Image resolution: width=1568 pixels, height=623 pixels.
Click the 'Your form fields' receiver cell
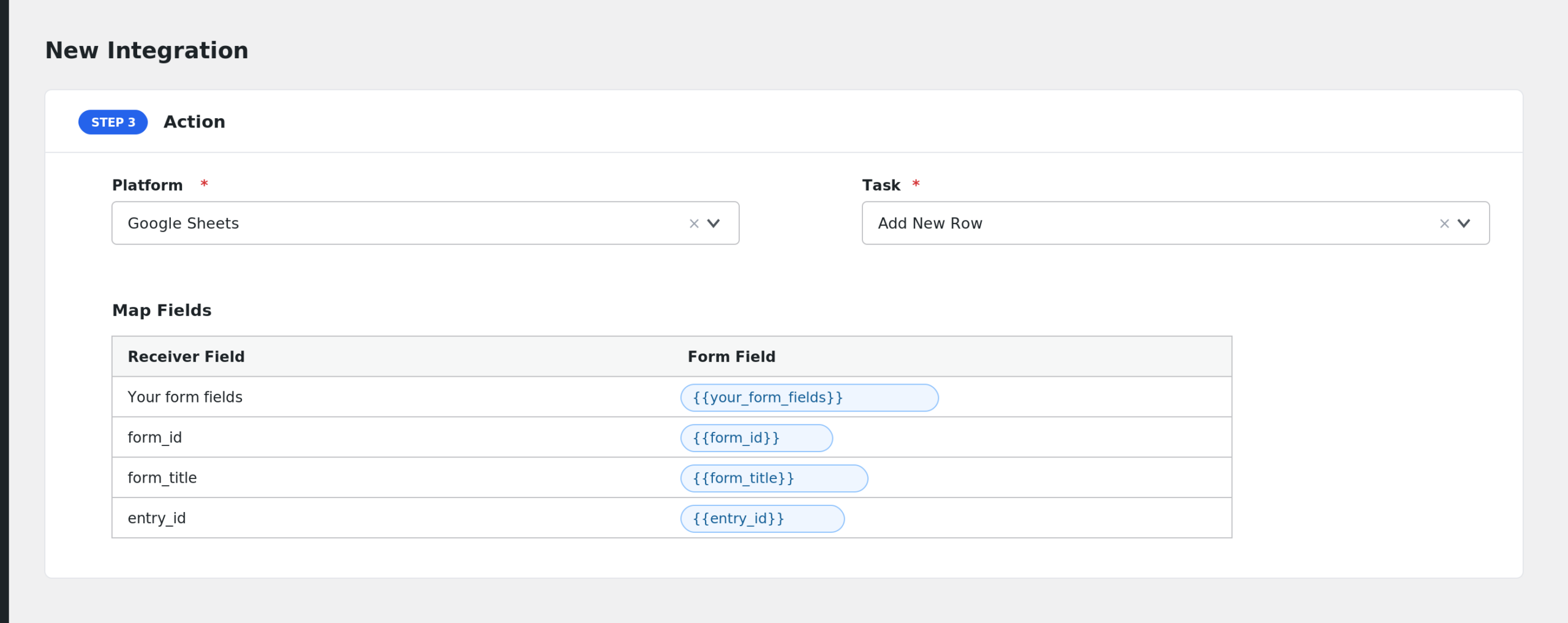click(392, 397)
